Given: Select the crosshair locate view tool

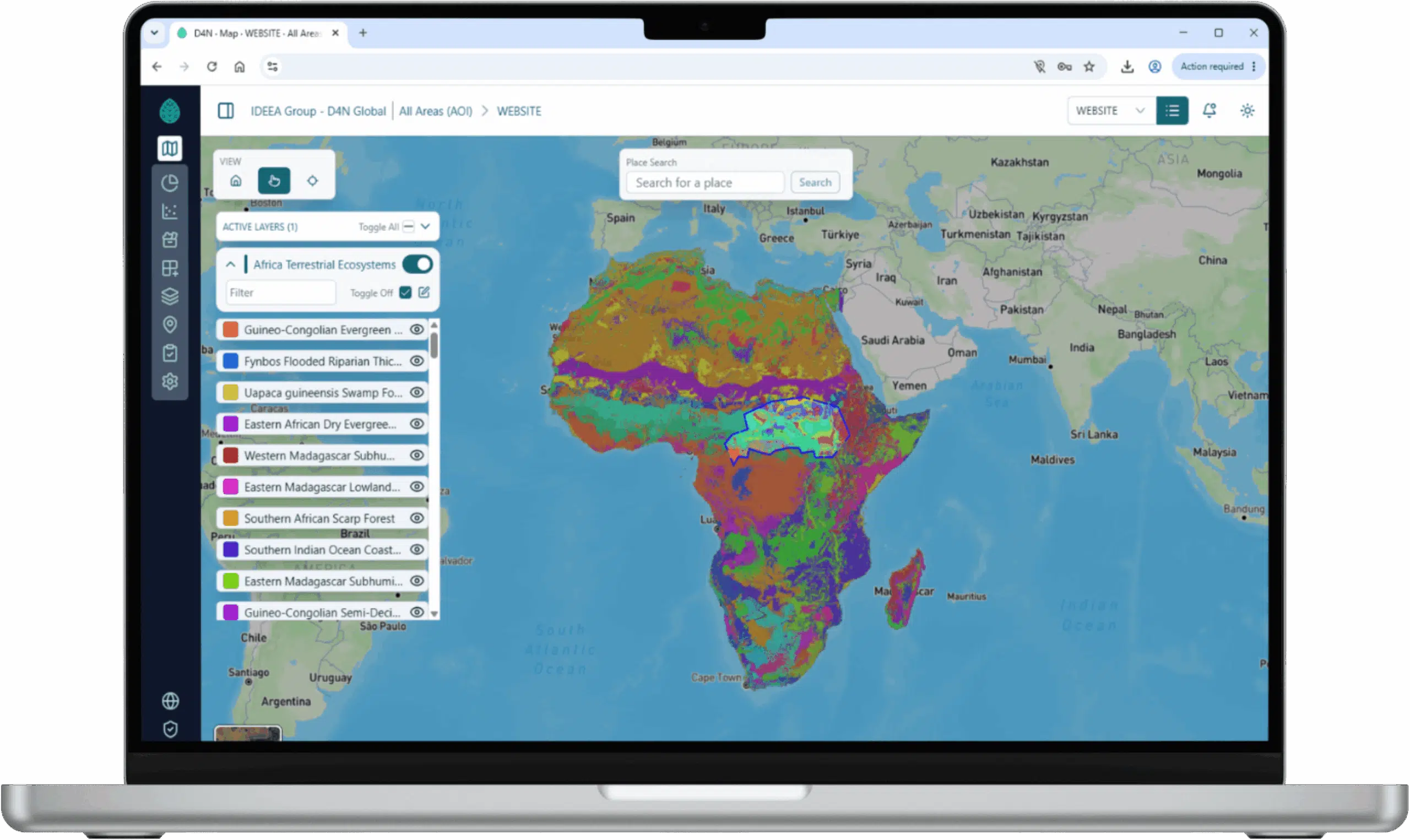Looking at the screenshot, I should pos(313,181).
